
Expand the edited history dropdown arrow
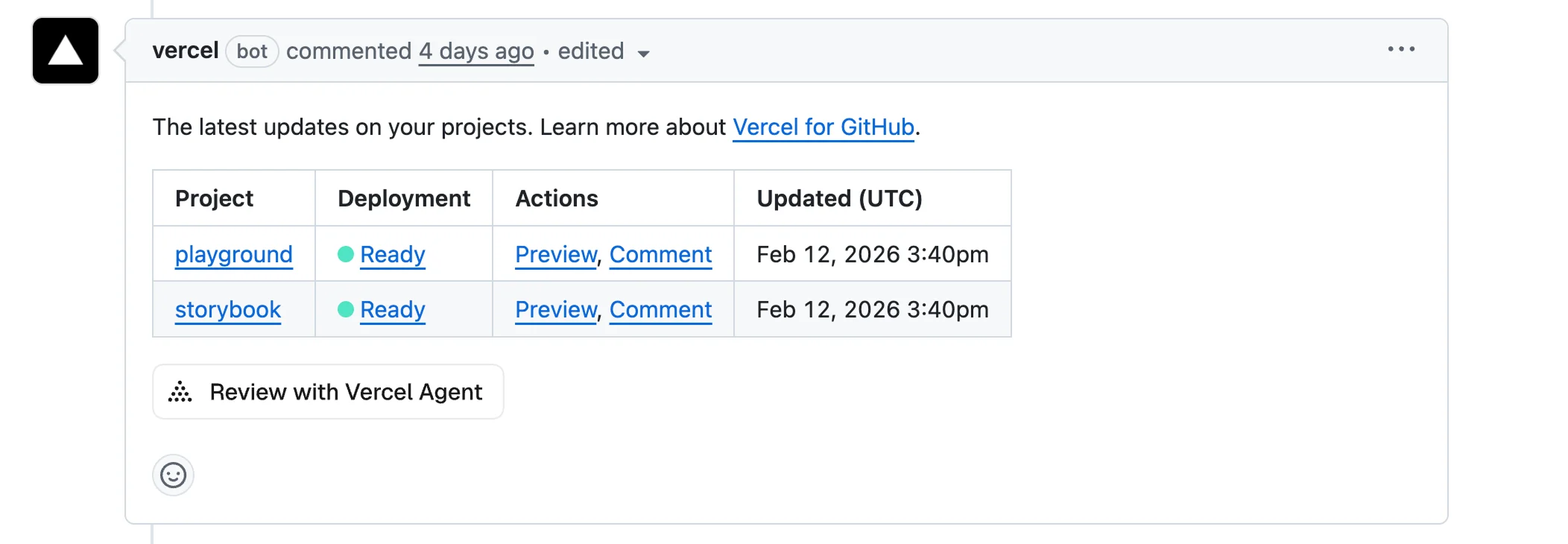[x=644, y=53]
